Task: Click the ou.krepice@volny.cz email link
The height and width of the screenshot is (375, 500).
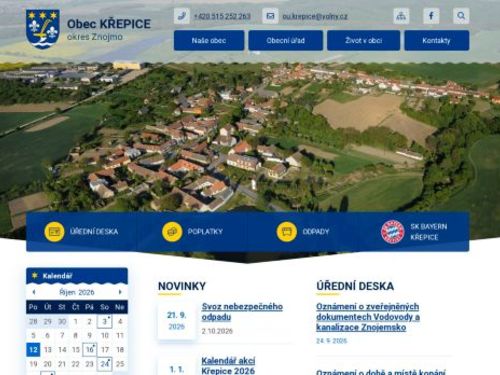Action: tap(315, 16)
